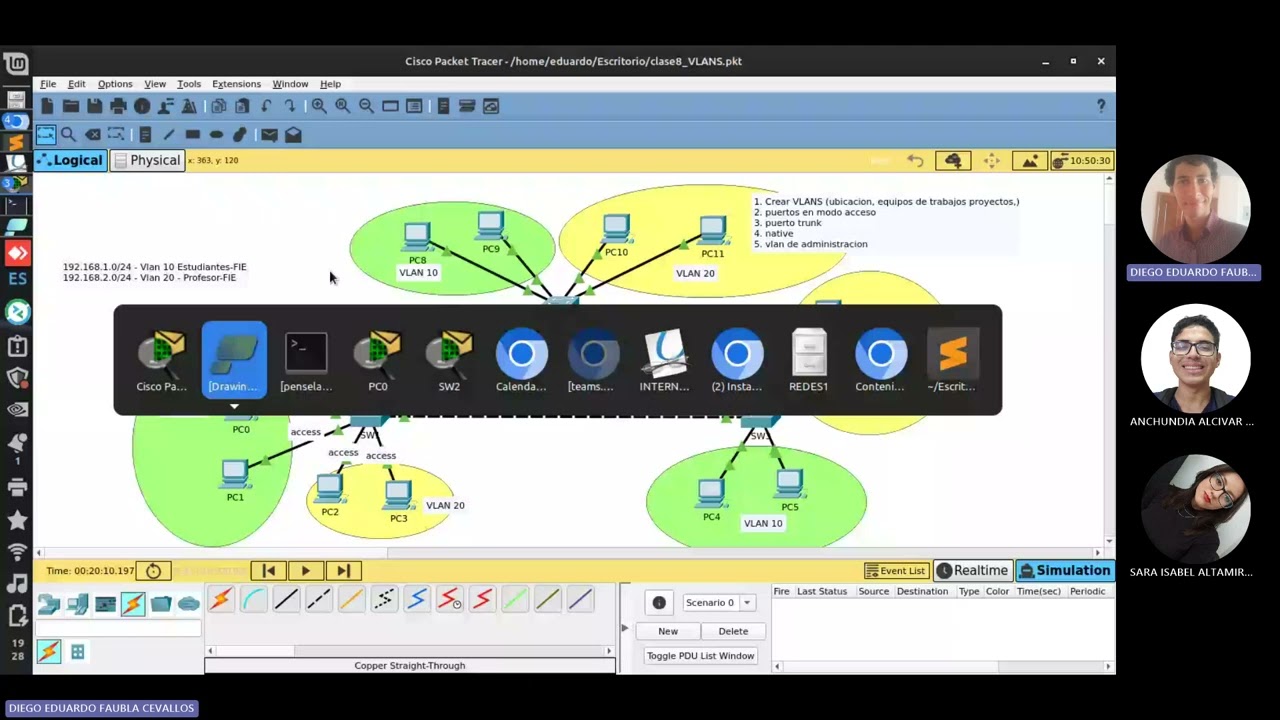
Task: Click the device search input field
Action: (x=118, y=628)
